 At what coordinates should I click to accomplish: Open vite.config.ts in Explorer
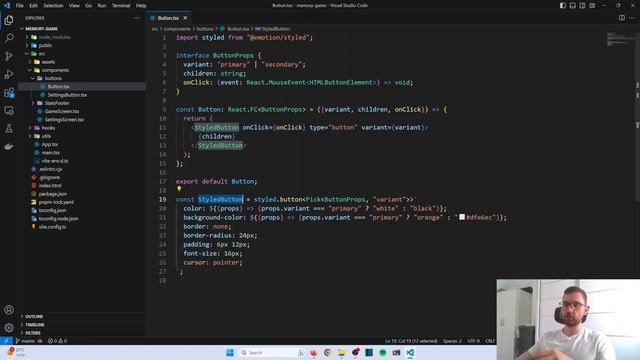coord(52,227)
